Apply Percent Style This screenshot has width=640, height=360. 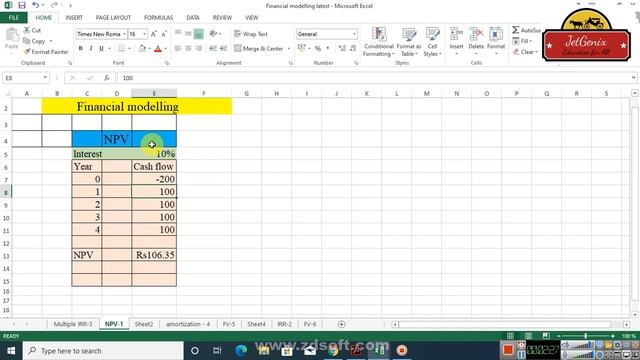pos(318,48)
